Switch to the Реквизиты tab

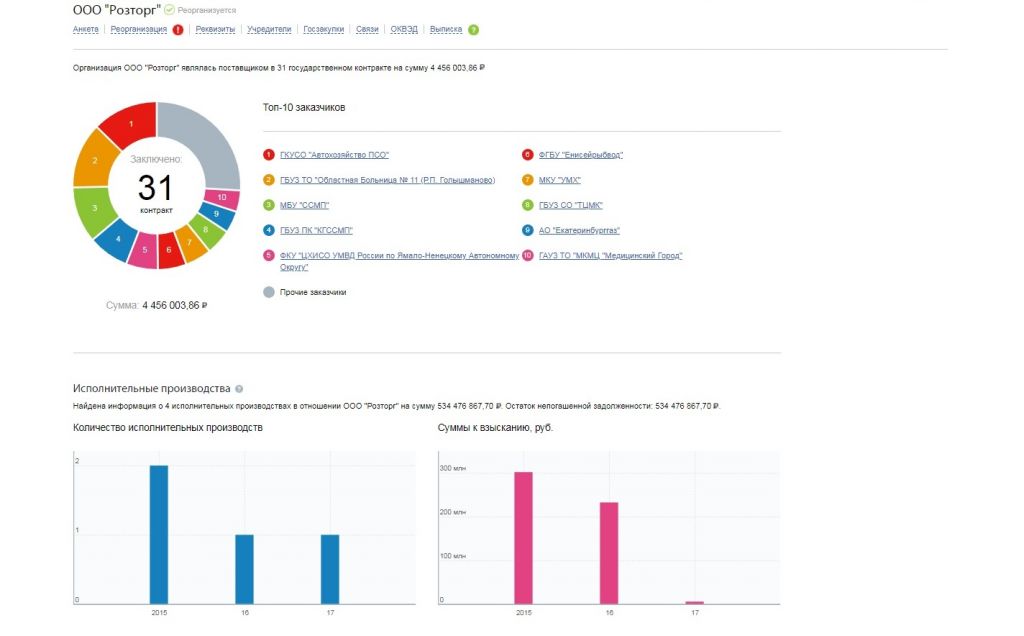tap(215, 30)
